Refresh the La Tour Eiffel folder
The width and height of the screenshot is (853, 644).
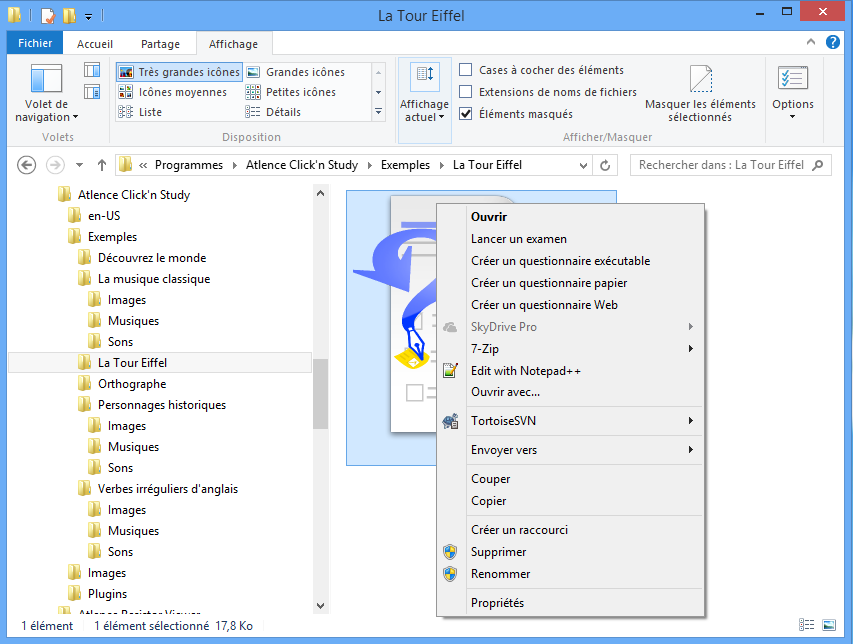pos(605,165)
